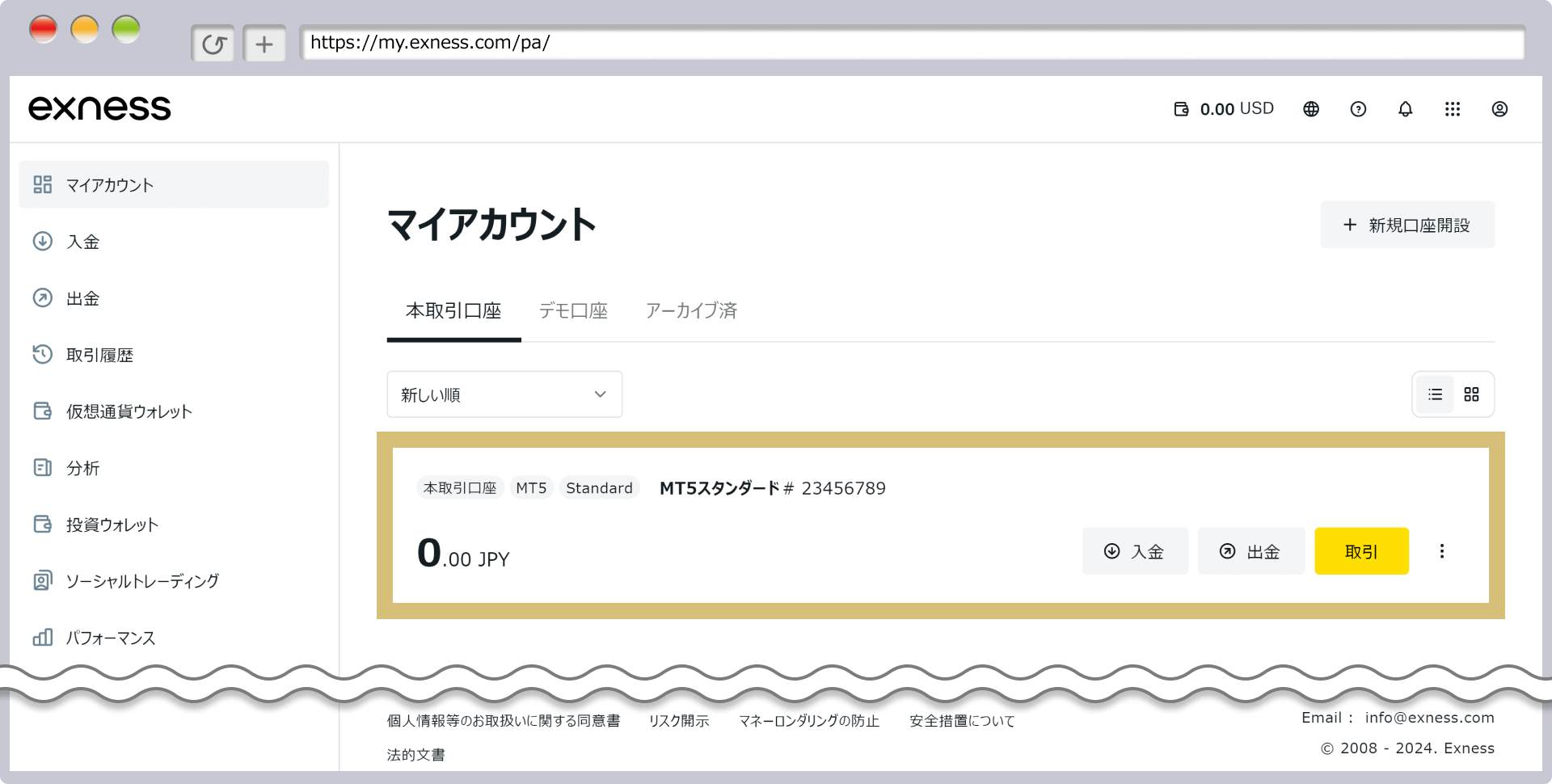Click the red close window button
The height and width of the screenshot is (784, 1552).
click(x=43, y=30)
